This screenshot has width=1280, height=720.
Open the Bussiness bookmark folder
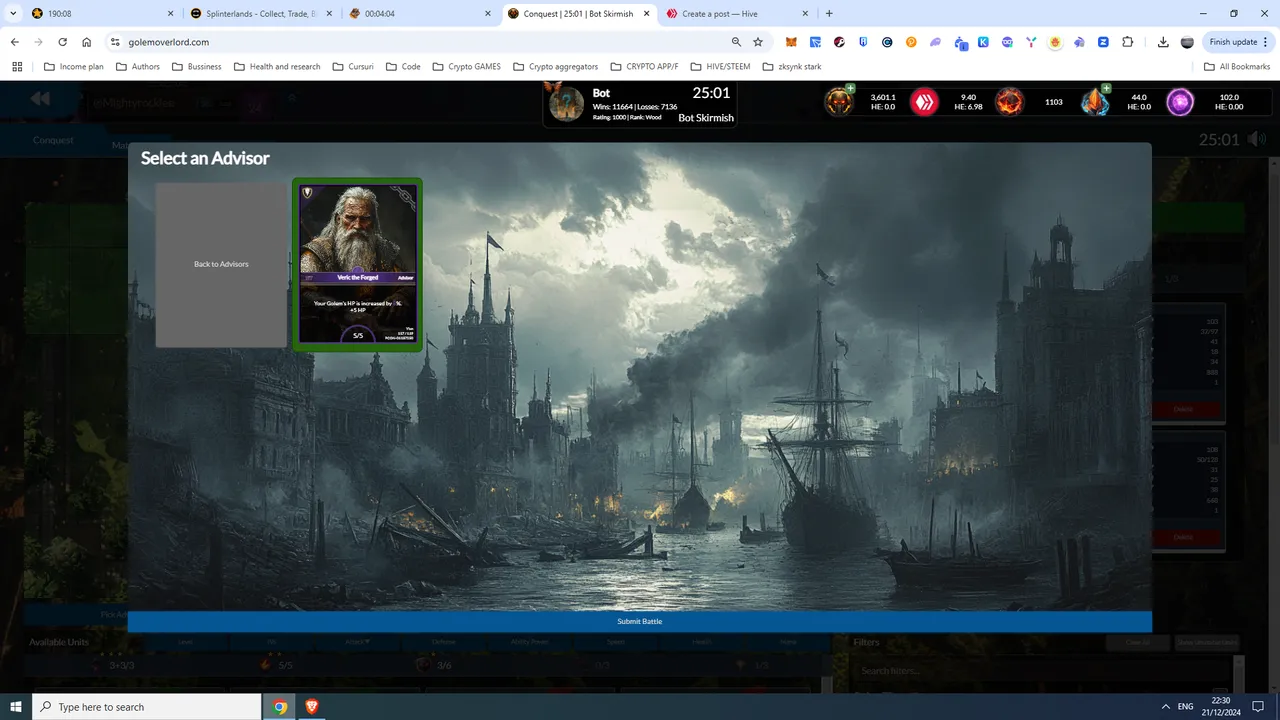coord(197,67)
